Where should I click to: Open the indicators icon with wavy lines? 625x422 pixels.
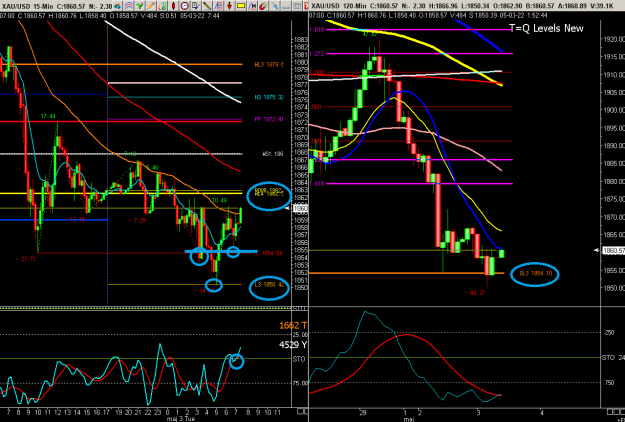click(x=128, y=6)
